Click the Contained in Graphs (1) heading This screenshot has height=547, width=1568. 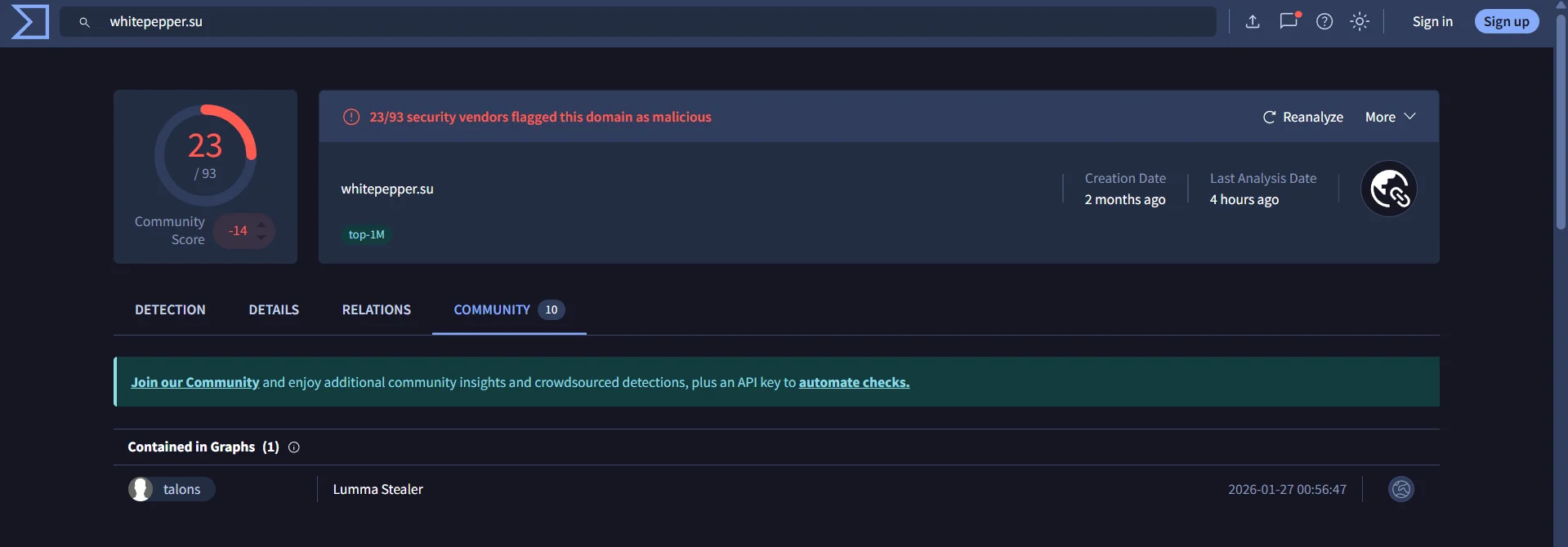click(x=203, y=447)
